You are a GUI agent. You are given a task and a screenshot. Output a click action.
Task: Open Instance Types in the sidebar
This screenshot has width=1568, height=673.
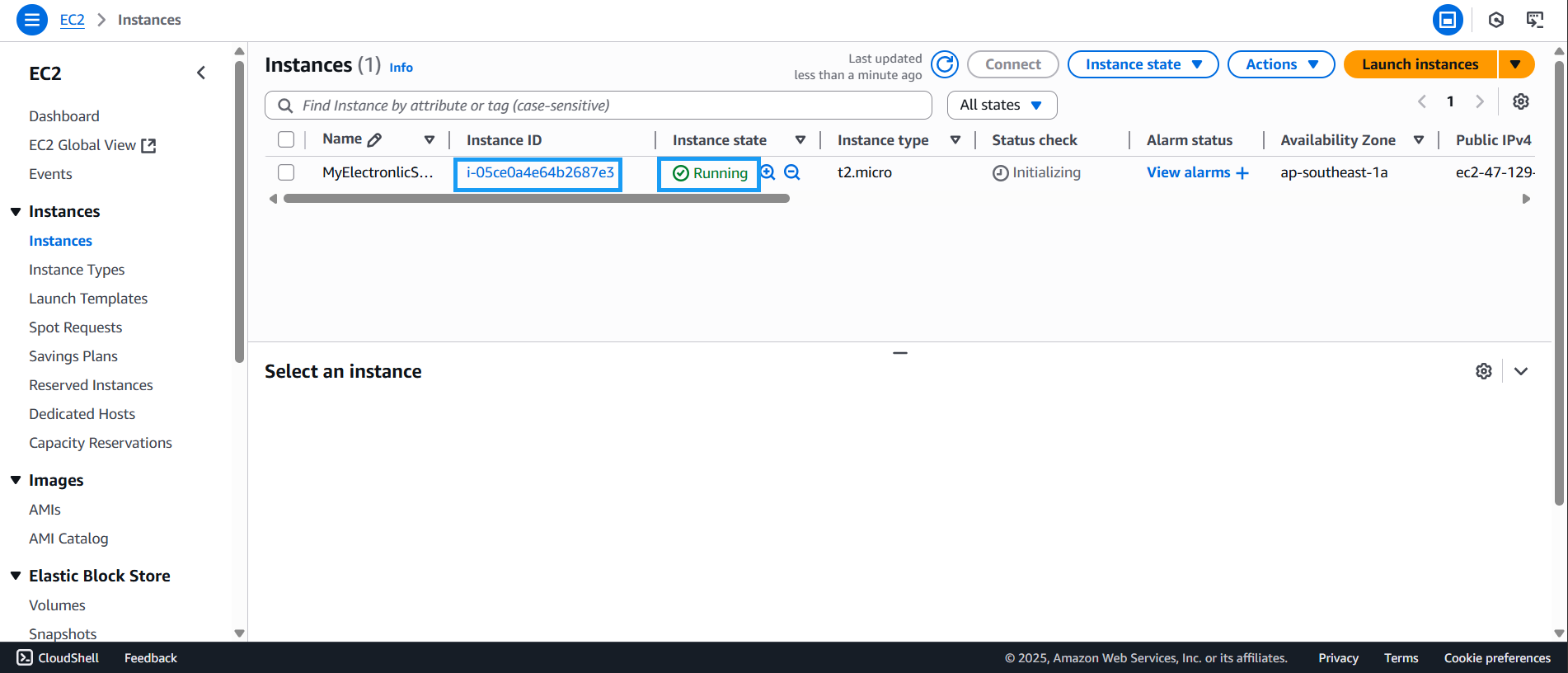(x=77, y=270)
